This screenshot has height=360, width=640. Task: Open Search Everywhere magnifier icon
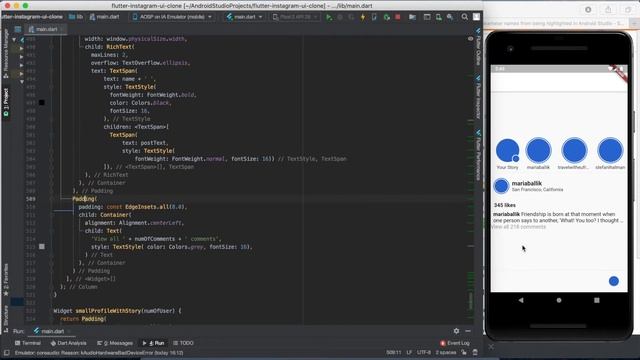click(x=464, y=17)
